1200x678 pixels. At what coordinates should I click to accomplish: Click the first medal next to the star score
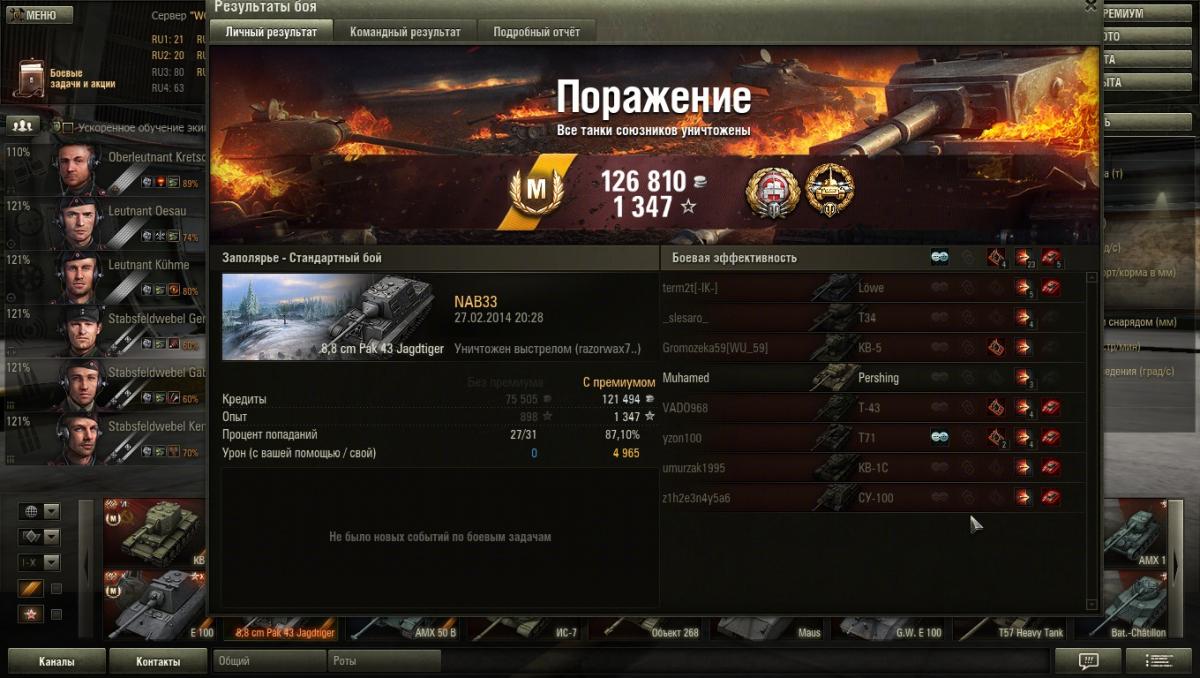coord(773,191)
